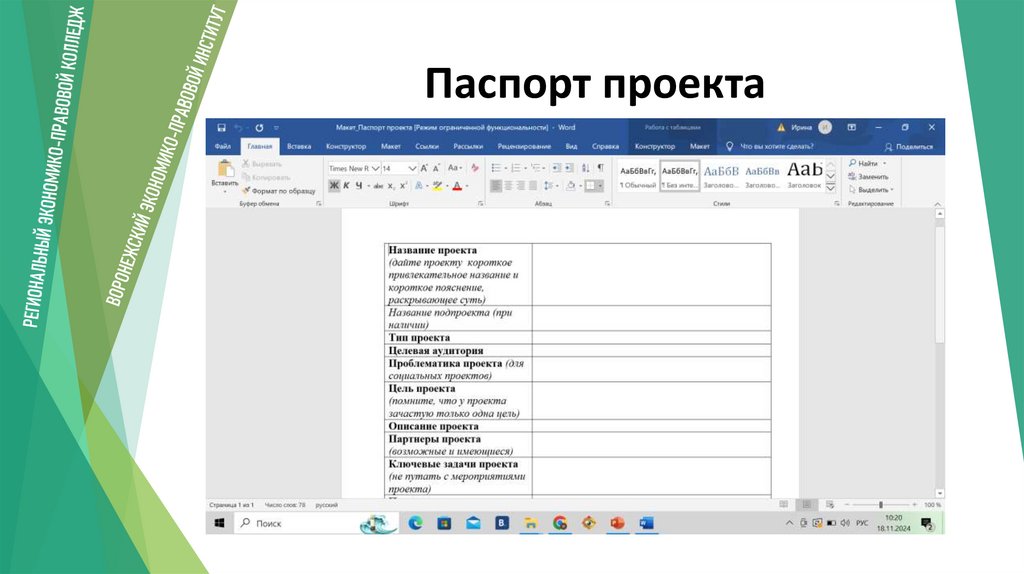Click the font color letter A icon
Screen dimensions: 1024x574
click(x=456, y=186)
